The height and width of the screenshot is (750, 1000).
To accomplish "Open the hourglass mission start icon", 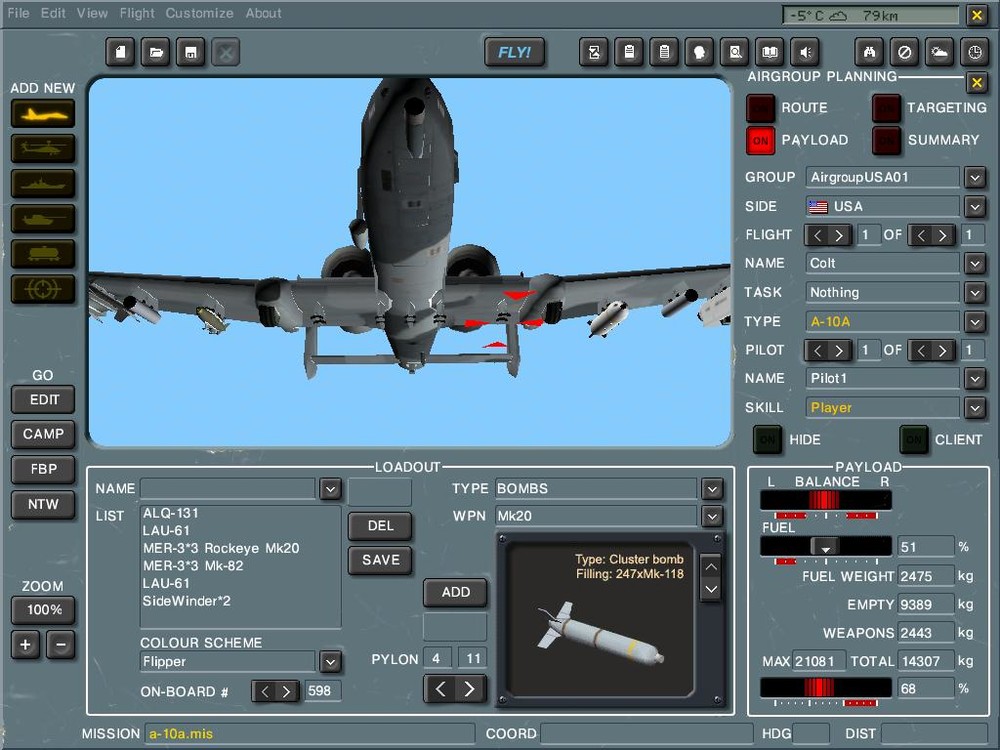I will click(594, 52).
